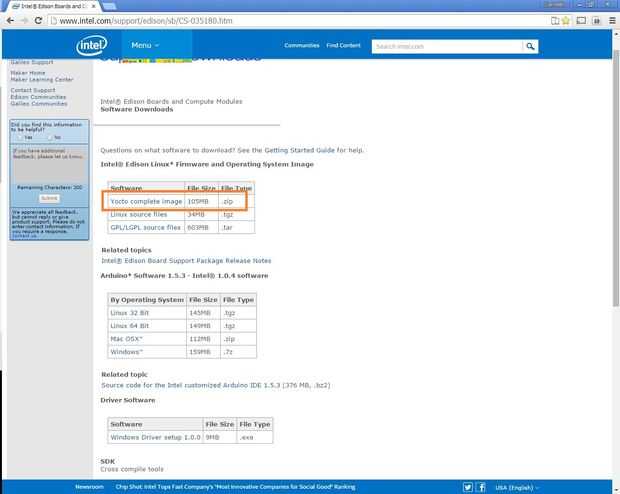Screen dimensions: 620x494
Task: Open the Chrome hamburger menu
Action: (x=612, y=21)
